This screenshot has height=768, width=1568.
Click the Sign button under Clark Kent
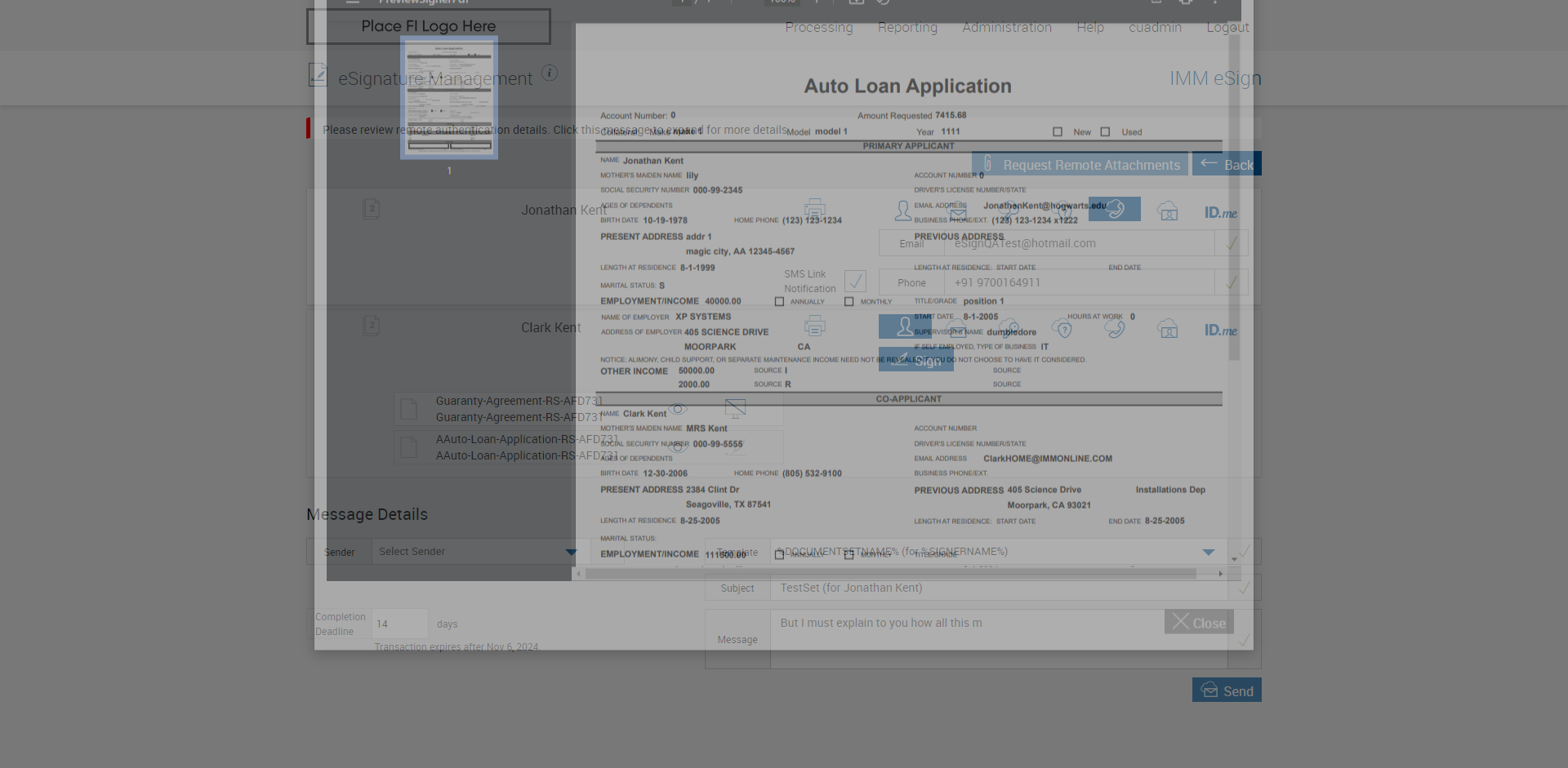click(916, 360)
